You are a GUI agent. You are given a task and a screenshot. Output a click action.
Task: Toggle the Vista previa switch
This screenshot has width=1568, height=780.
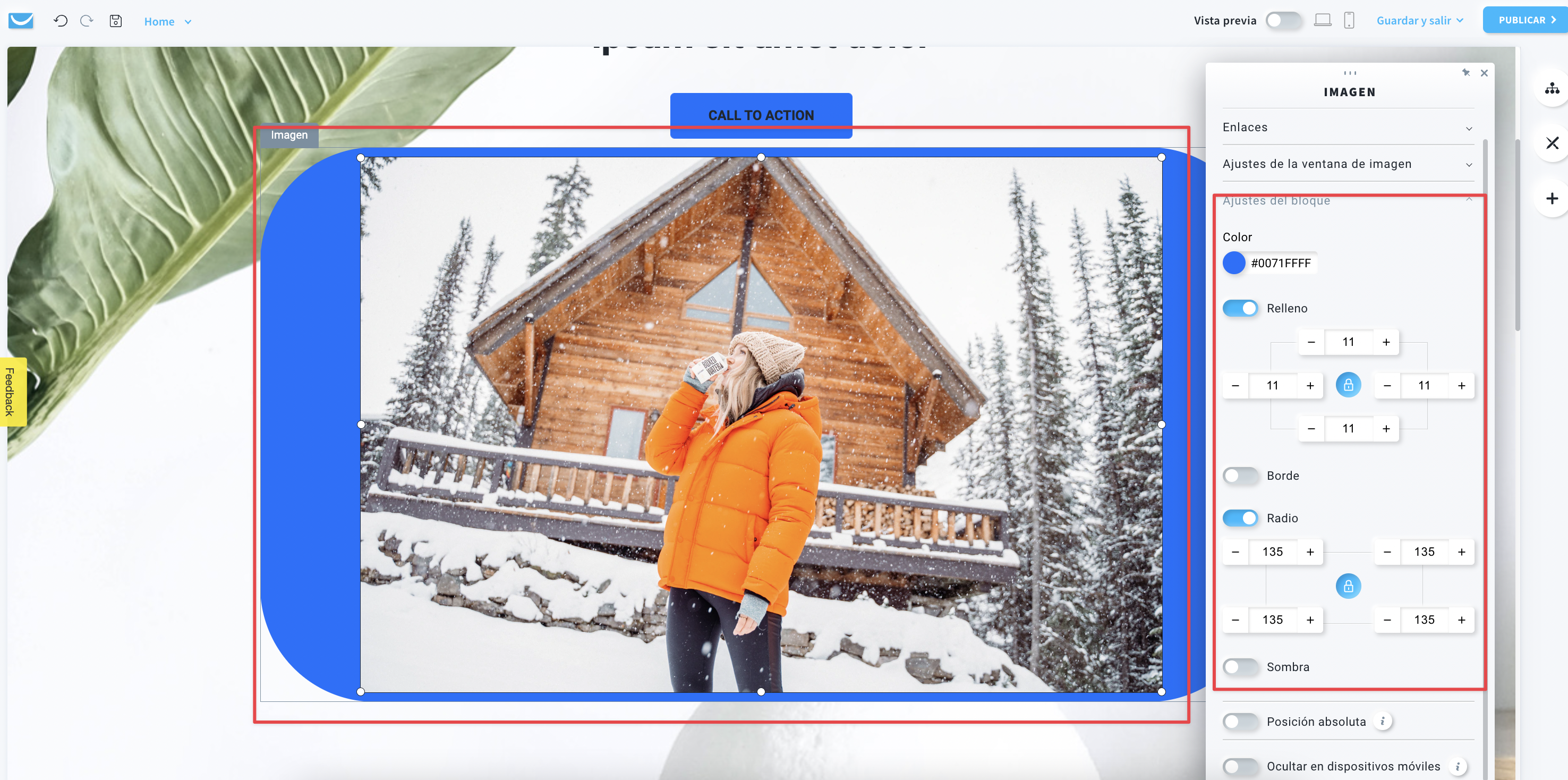pos(1284,20)
